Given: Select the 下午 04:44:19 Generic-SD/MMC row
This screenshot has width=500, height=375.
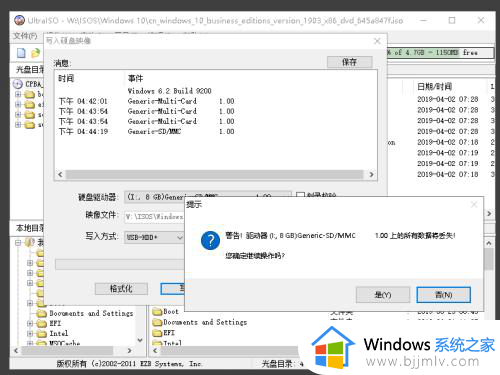Looking at the screenshot, I should tap(147, 131).
